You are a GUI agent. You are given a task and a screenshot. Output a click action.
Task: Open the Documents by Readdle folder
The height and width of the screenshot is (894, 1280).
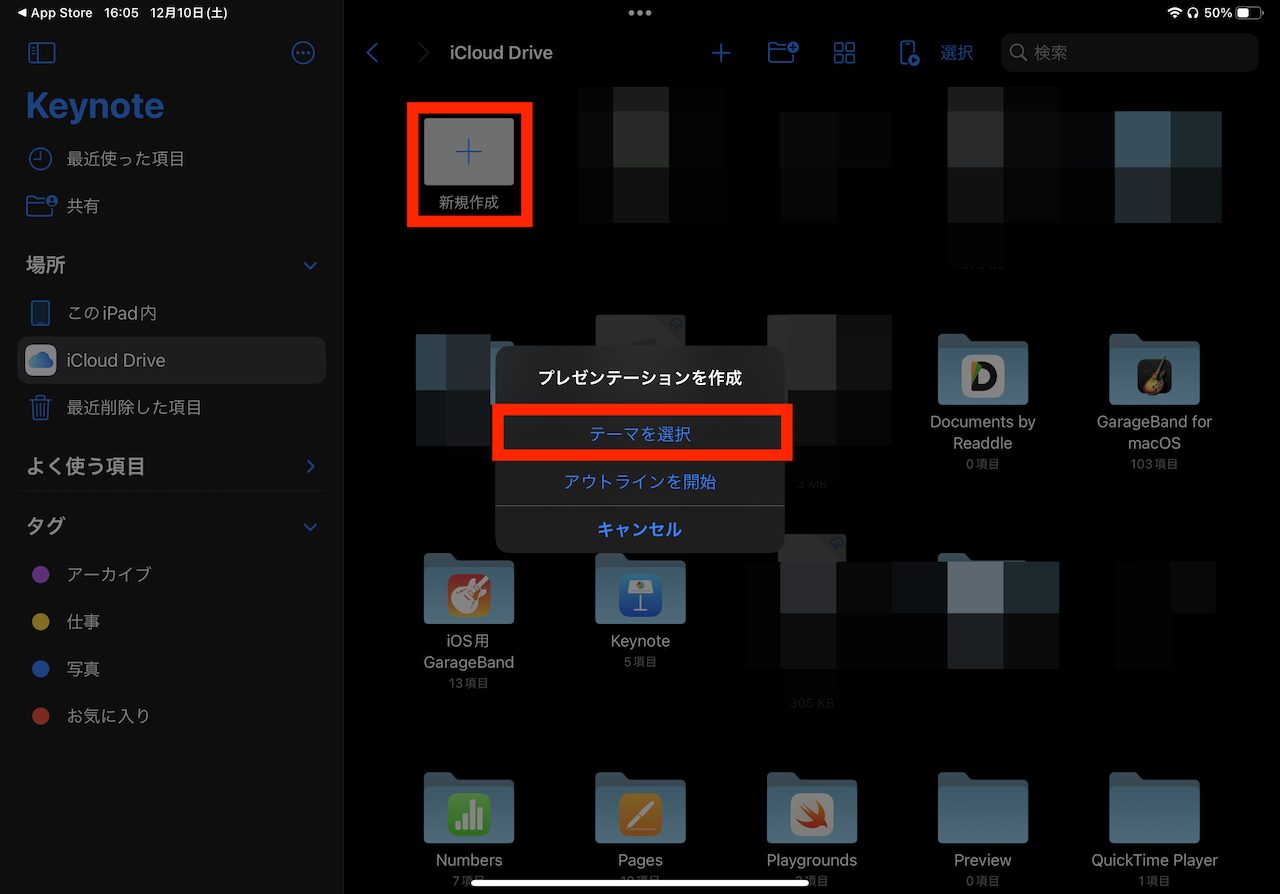click(982, 401)
